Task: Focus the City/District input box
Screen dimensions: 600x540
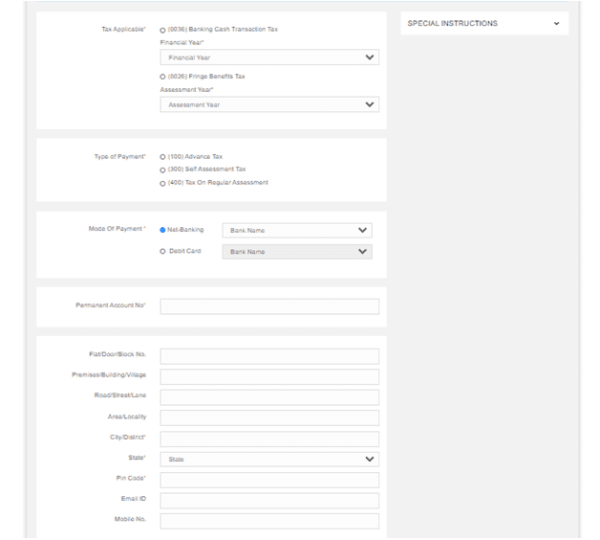Action: point(269,439)
